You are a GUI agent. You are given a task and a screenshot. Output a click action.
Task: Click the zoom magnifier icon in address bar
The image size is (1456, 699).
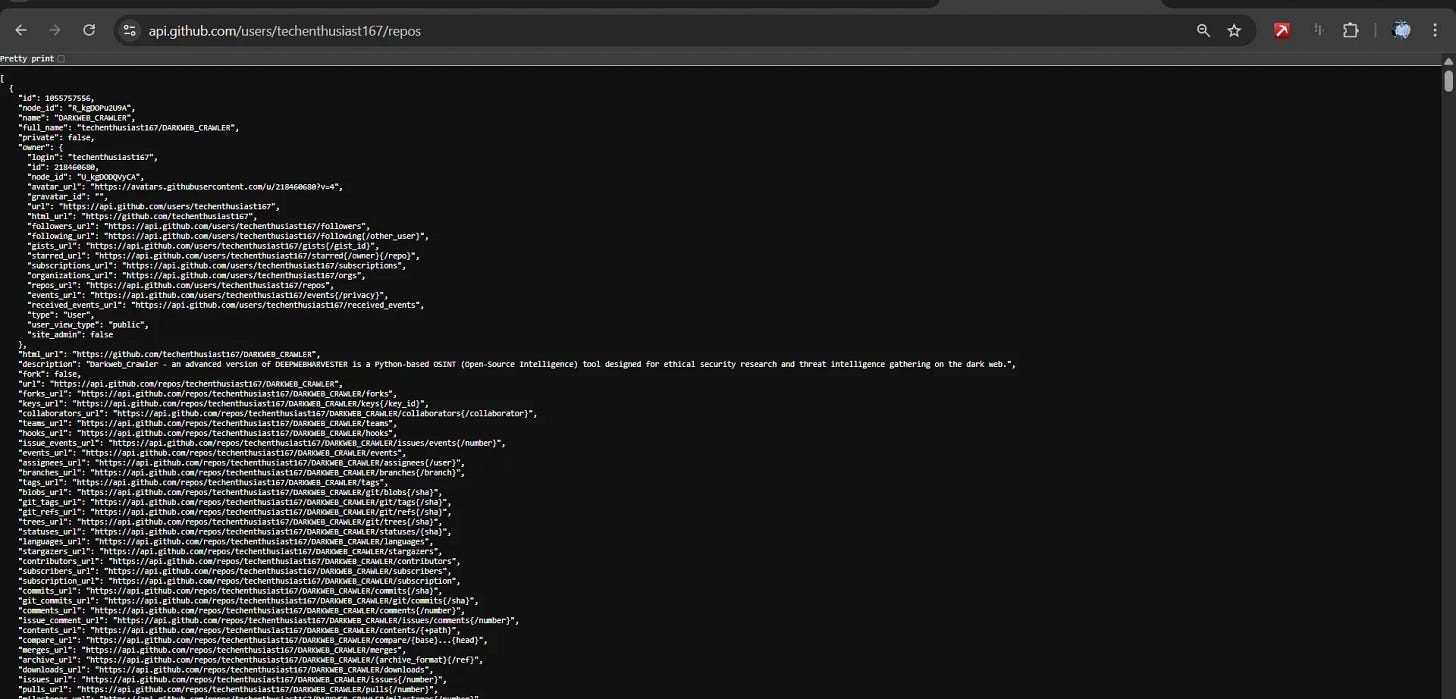[x=1204, y=31]
